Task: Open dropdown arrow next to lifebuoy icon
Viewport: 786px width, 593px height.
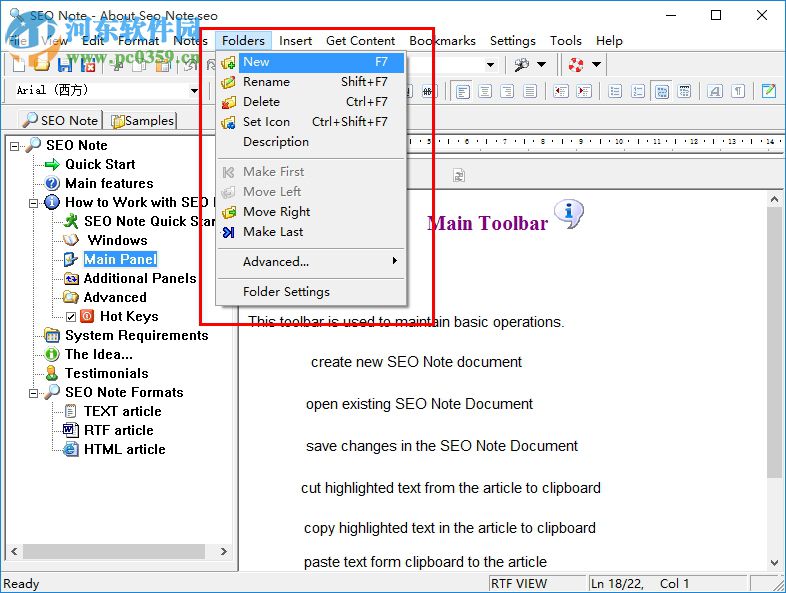Action: (x=597, y=64)
